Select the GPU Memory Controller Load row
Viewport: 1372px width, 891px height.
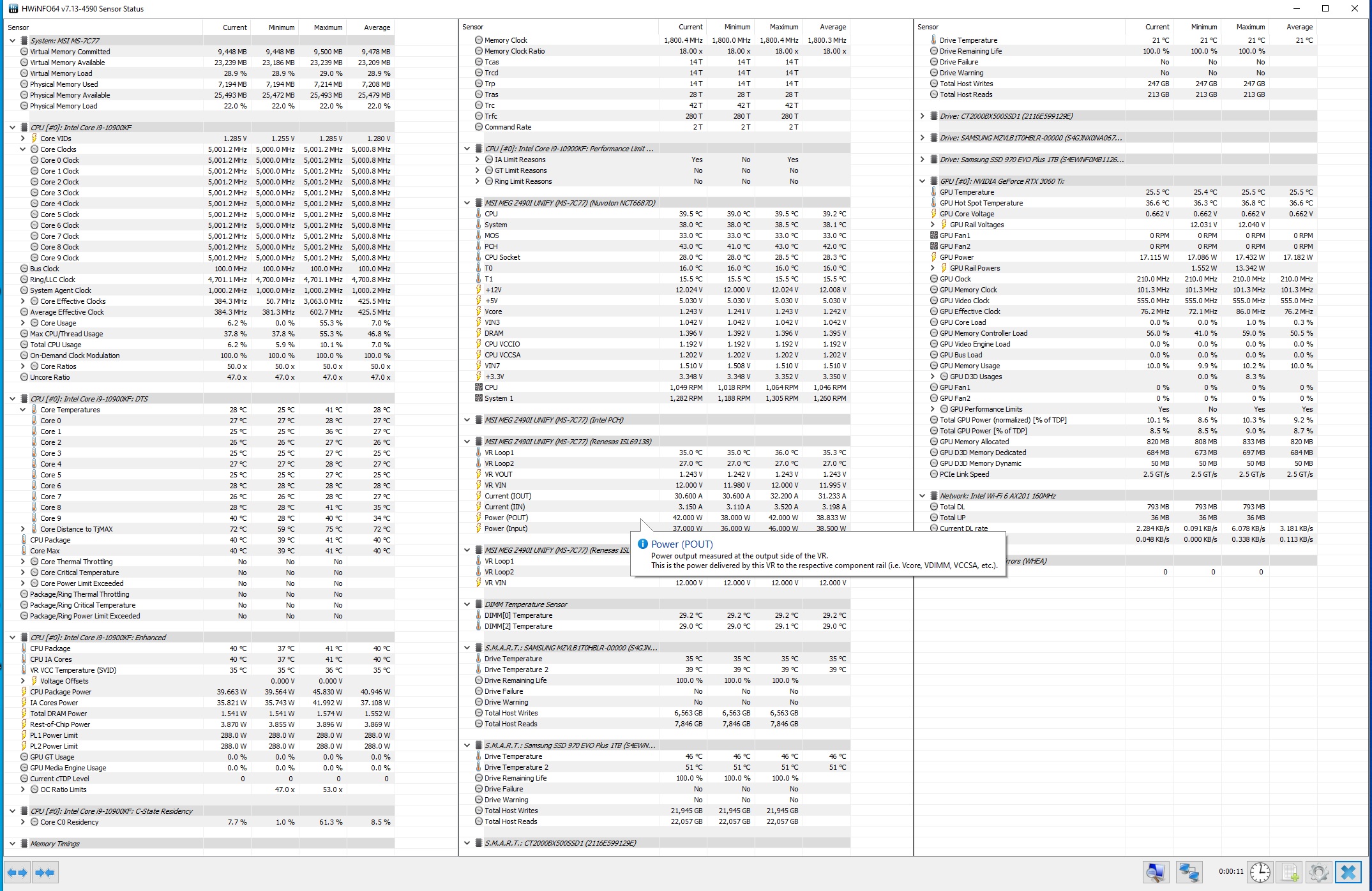click(x=1117, y=333)
